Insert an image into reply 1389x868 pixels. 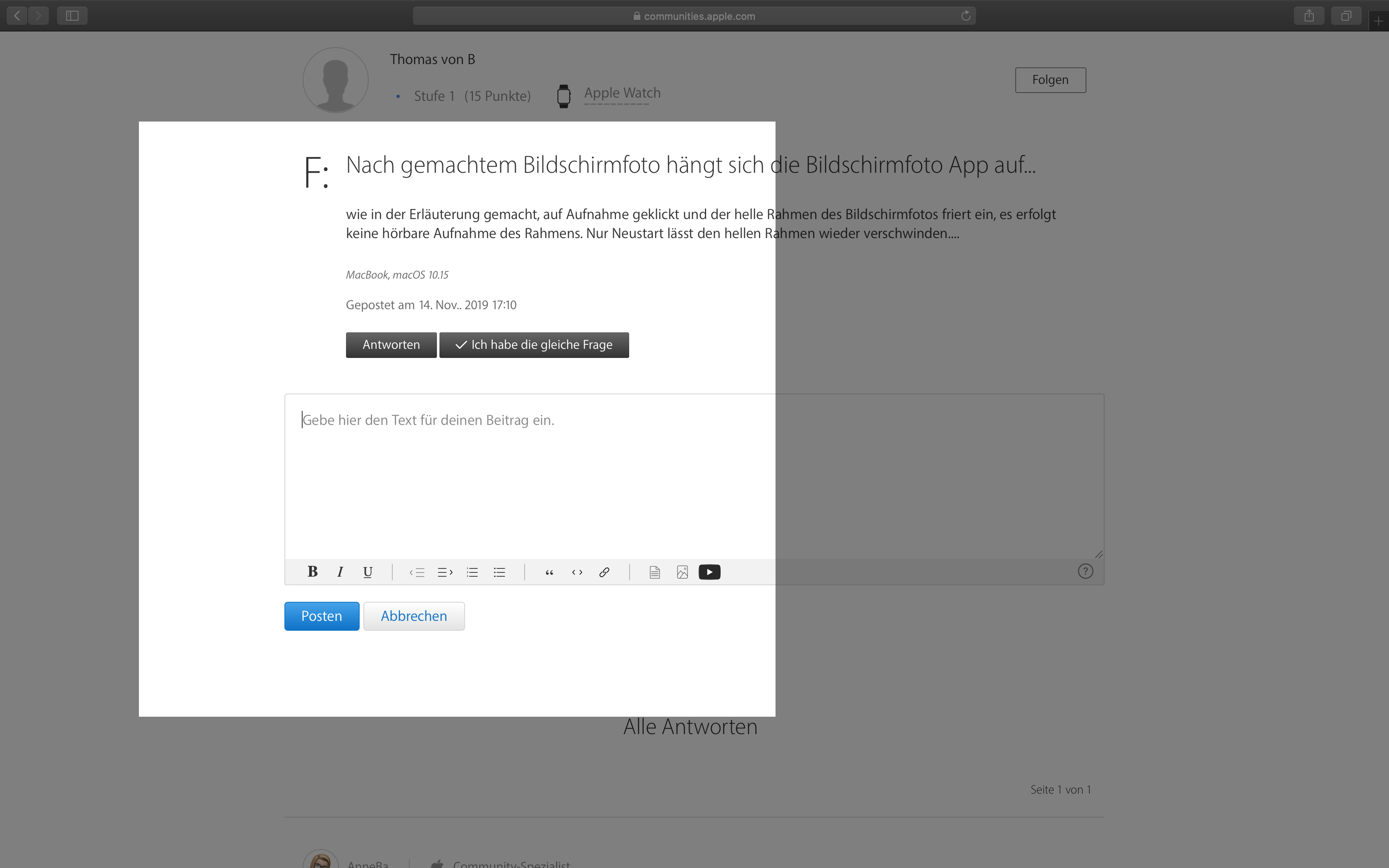[x=682, y=572]
